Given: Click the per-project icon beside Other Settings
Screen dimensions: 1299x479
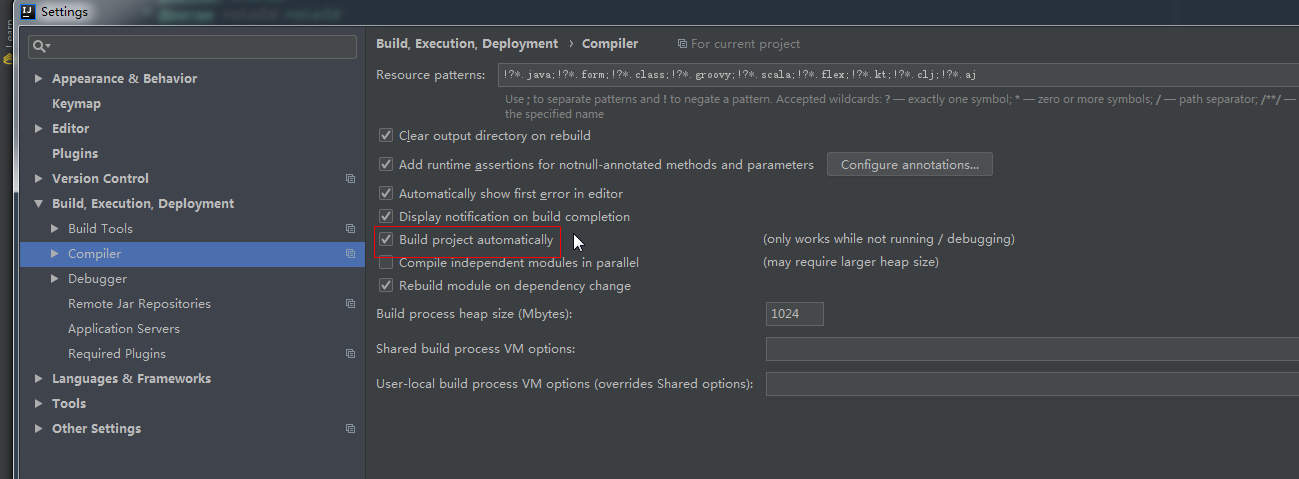Looking at the screenshot, I should pyautogui.click(x=350, y=429).
